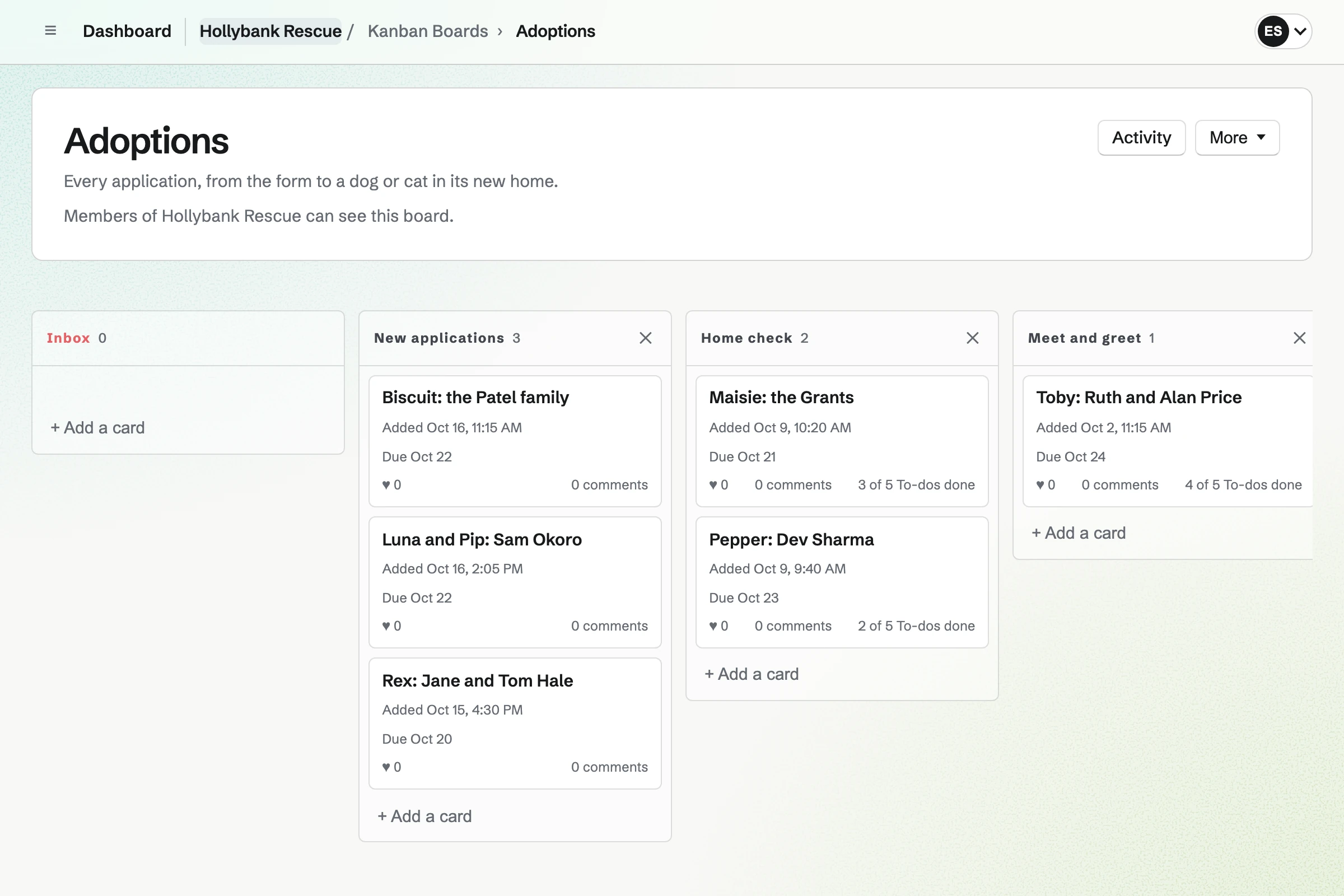The image size is (1344, 896).
Task: Like the Pepper: Dev Sharma card
Action: click(718, 626)
